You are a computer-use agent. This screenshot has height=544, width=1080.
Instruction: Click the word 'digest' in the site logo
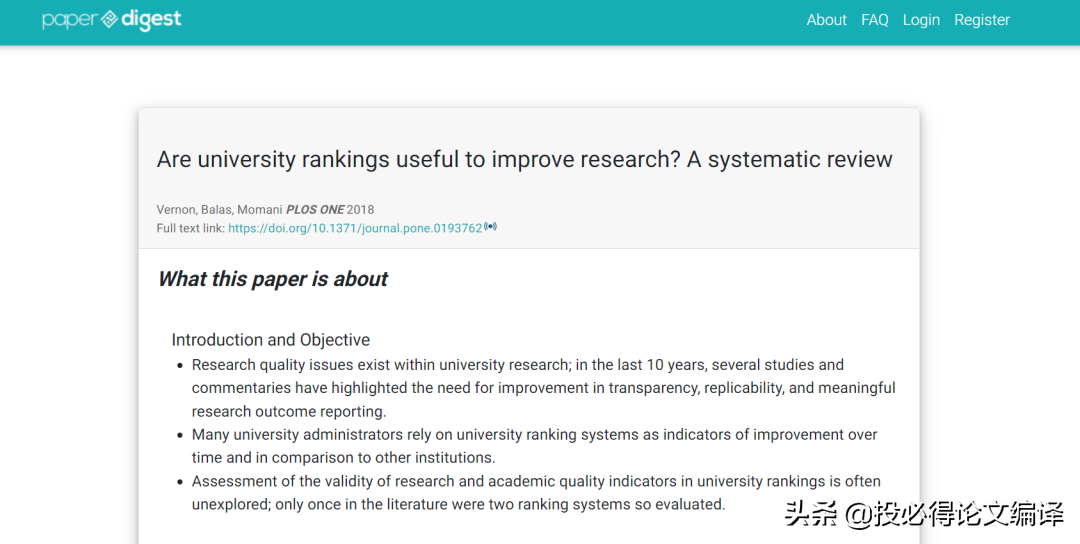tap(151, 20)
